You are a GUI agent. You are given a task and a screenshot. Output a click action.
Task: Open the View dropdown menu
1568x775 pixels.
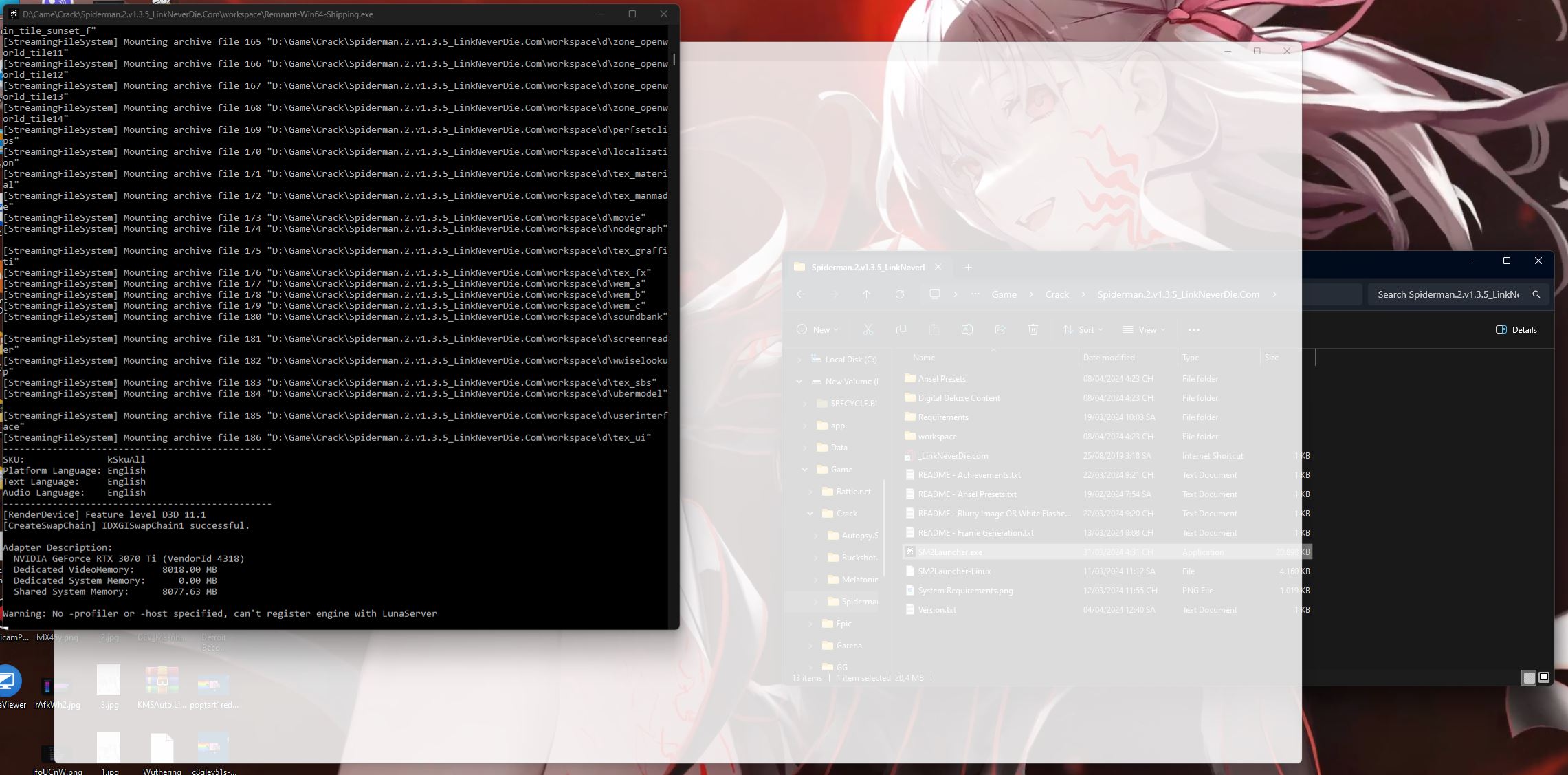click(1144, 330)
